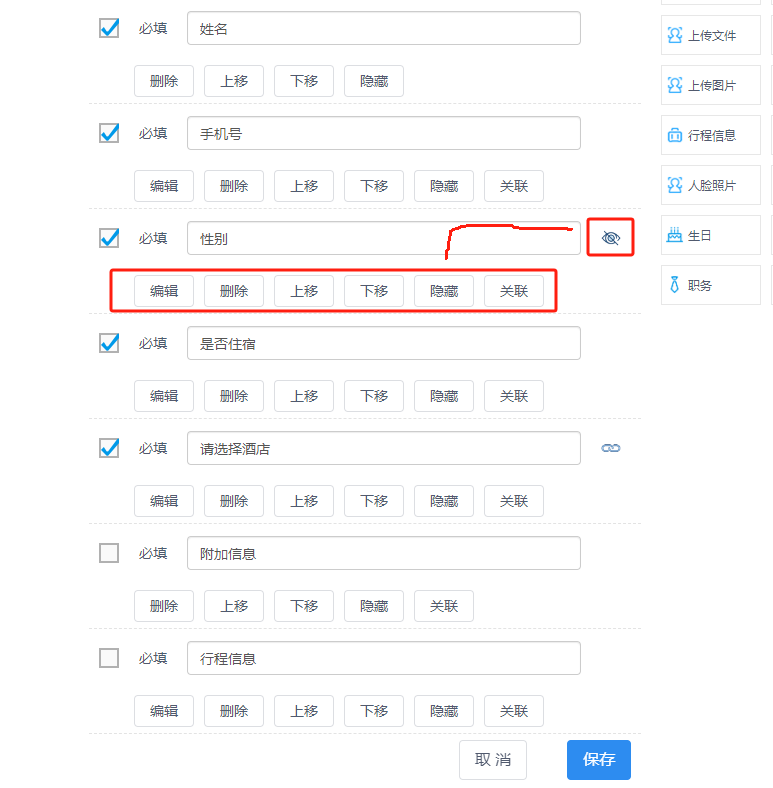Uncheck 必填 checkbox for 手机号
773x788 pixels.
(x=109, y=133)
